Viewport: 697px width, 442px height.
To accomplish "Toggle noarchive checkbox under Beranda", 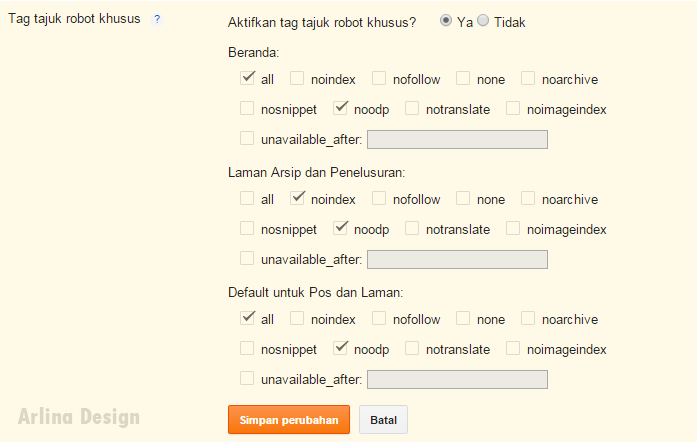I will [x=528, y=78].
